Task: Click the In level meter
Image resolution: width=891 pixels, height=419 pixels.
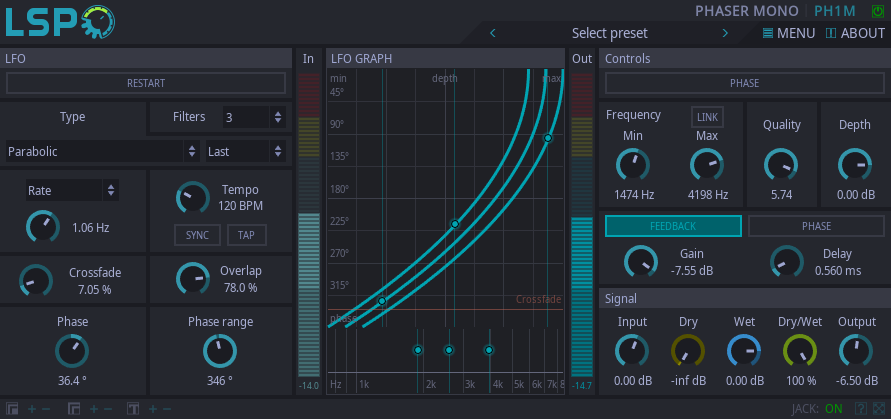Action: tap(309, 225)
